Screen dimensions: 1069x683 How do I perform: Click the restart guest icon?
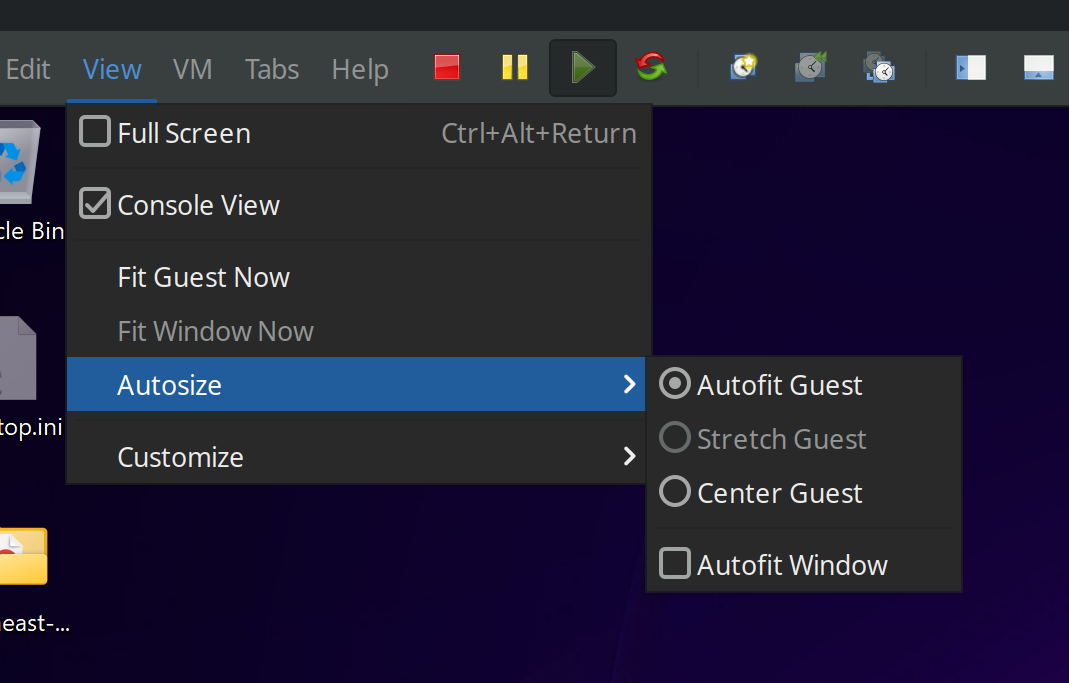coord(651,68)
